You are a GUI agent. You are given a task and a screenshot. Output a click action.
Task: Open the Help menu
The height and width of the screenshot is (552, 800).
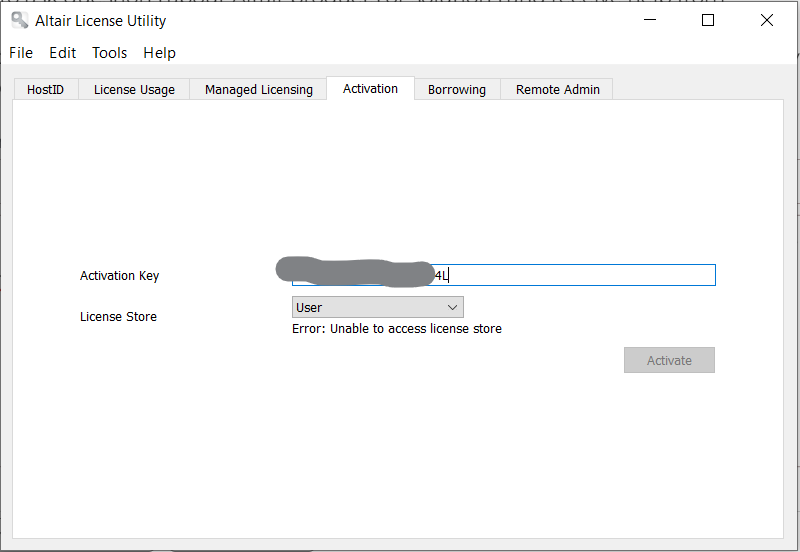click(x=159, y=53)
